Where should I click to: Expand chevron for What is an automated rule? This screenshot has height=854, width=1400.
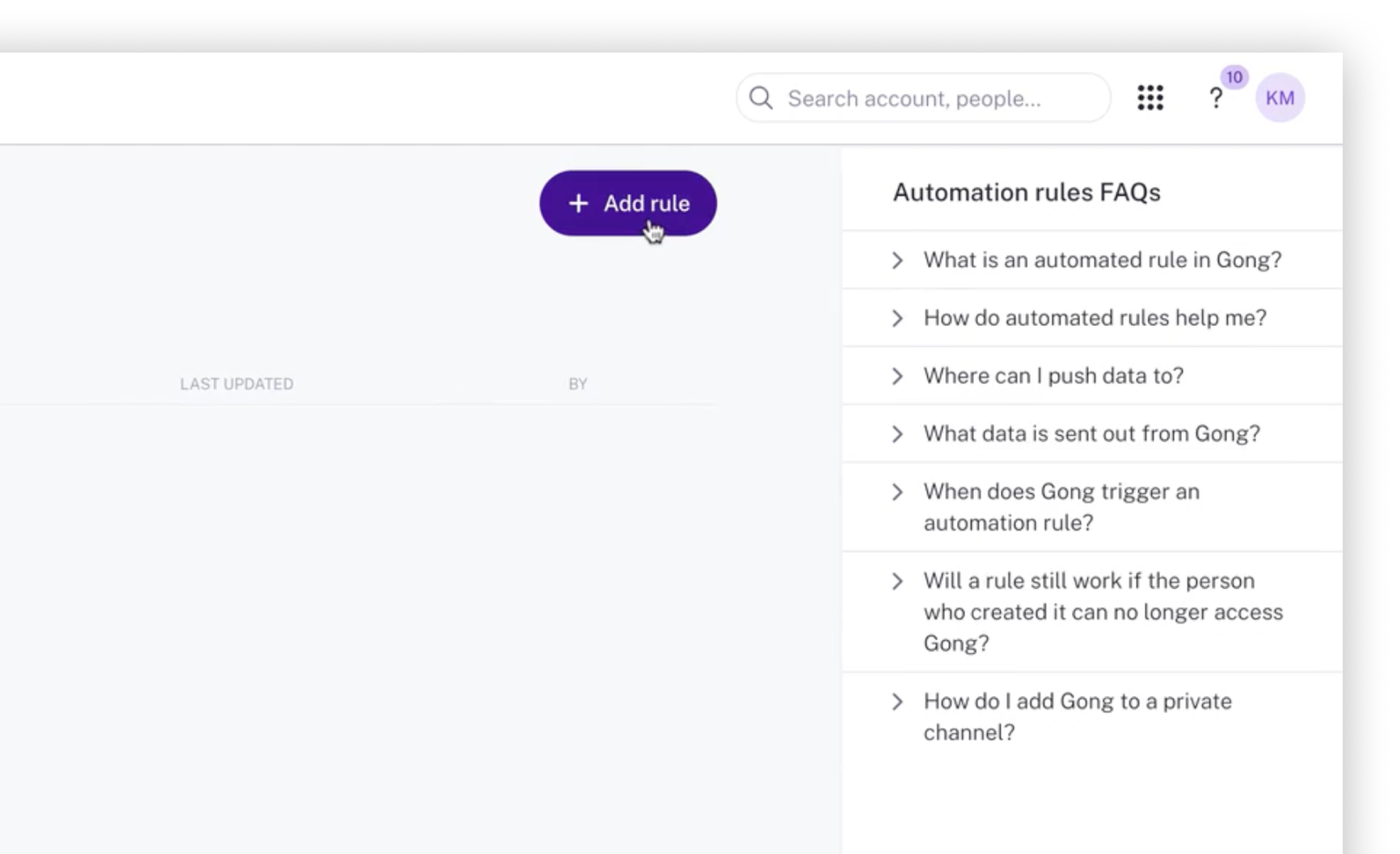(897, 260)
